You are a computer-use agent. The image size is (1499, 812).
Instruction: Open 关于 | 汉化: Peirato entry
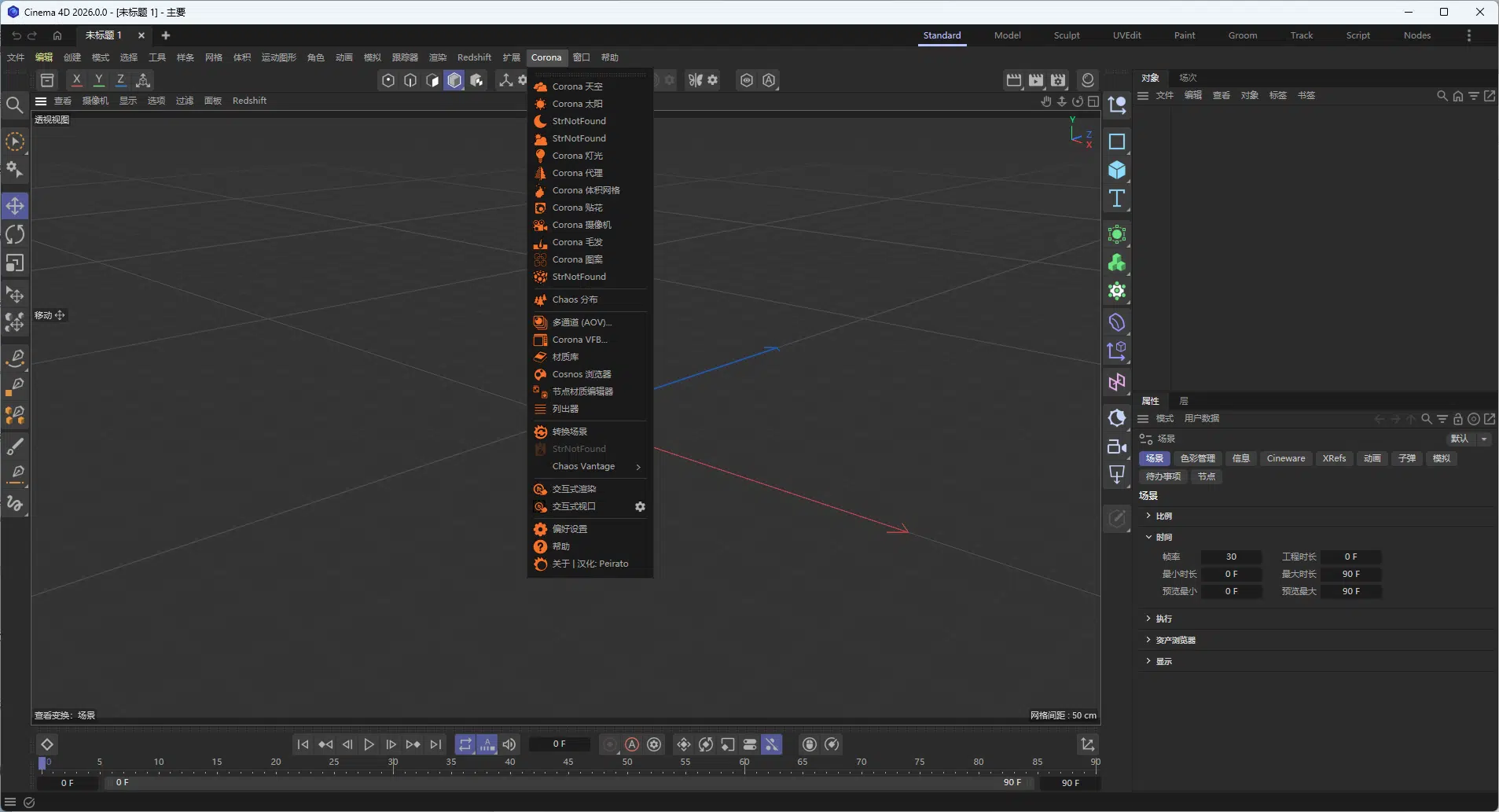tap(590, 564)
